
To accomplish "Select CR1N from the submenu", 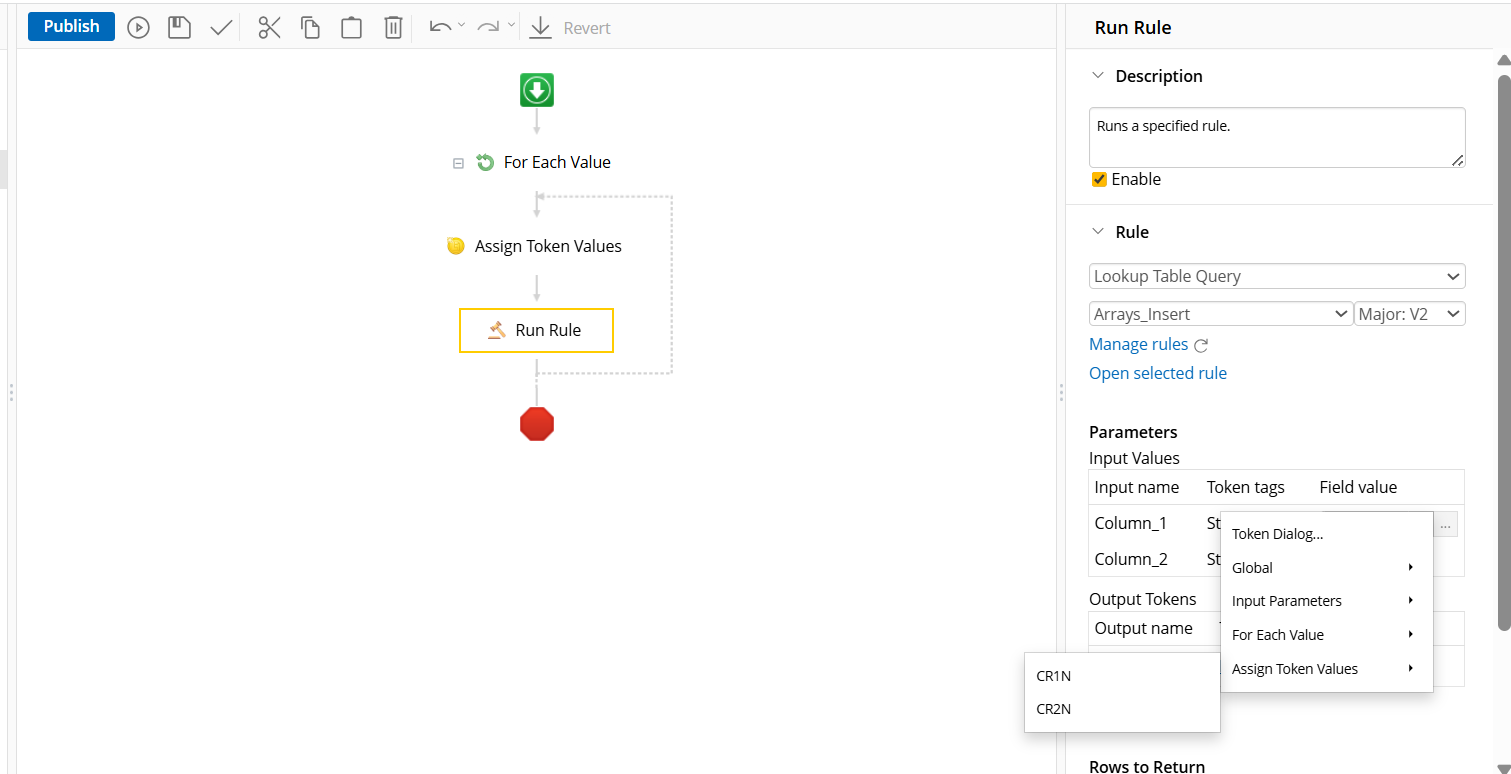I will [1054, 676].
